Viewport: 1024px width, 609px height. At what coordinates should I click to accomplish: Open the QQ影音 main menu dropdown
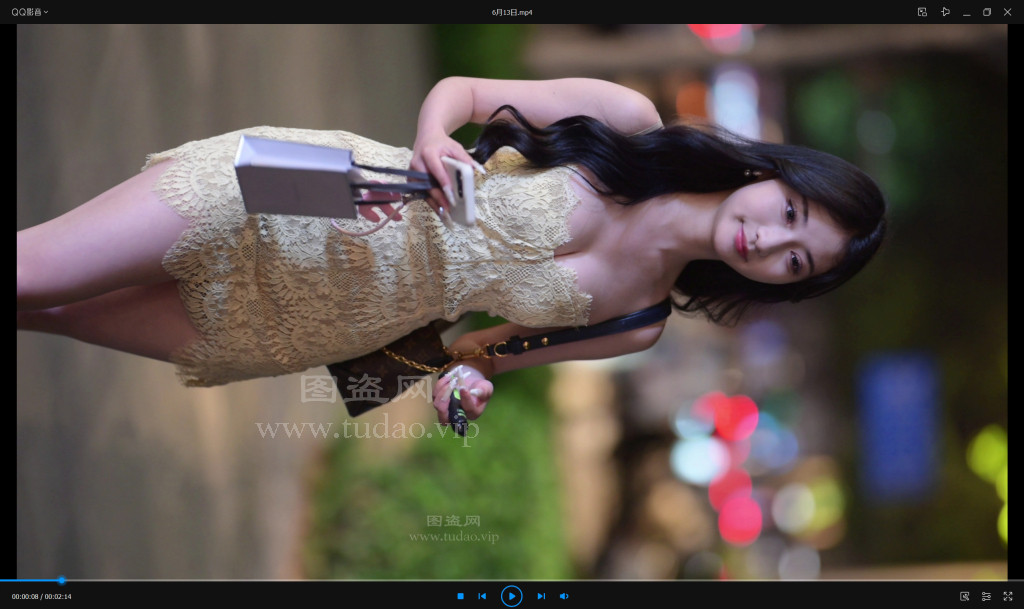point(27,12)
